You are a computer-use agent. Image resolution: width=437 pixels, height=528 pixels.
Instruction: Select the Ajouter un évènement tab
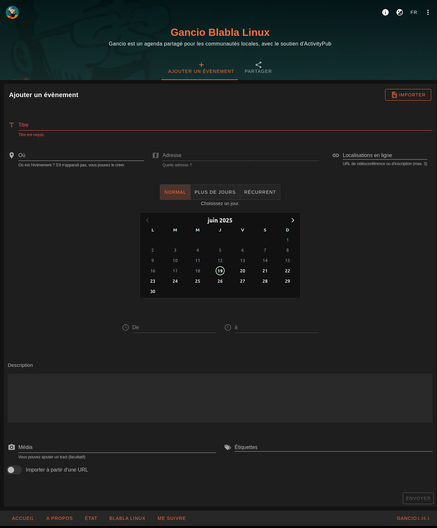click(x=201, y=68)
